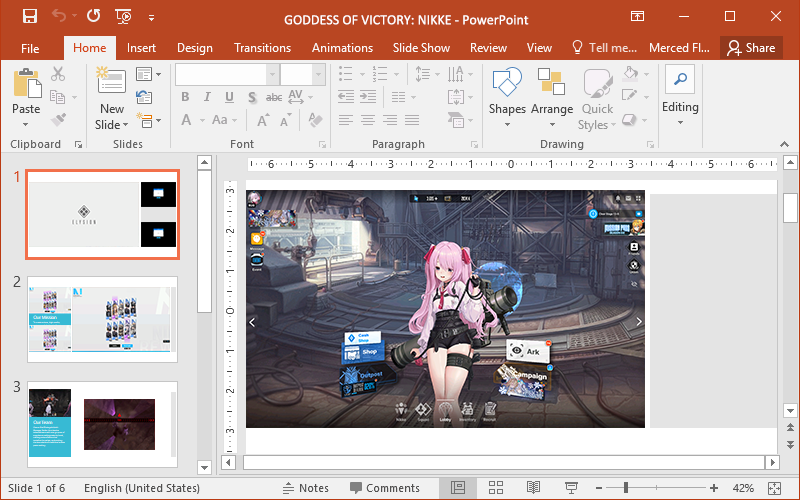Switch to the Design tab
Screen dimensions: 800x500
click(x=194, y=48)
